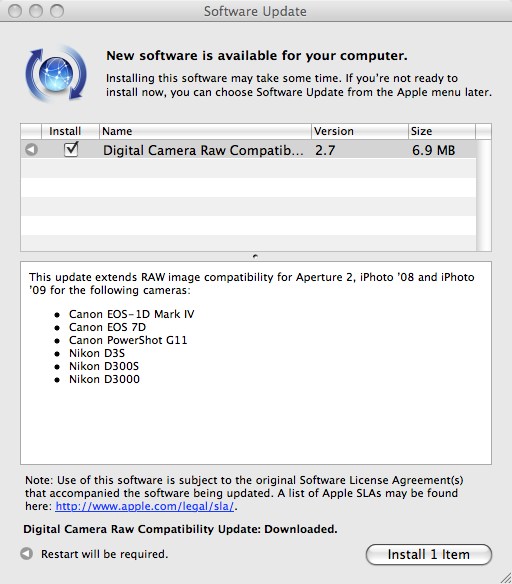This screenshot has width=512, height=584.
Task: Click version value 2.7
Action: coord(325,150)
